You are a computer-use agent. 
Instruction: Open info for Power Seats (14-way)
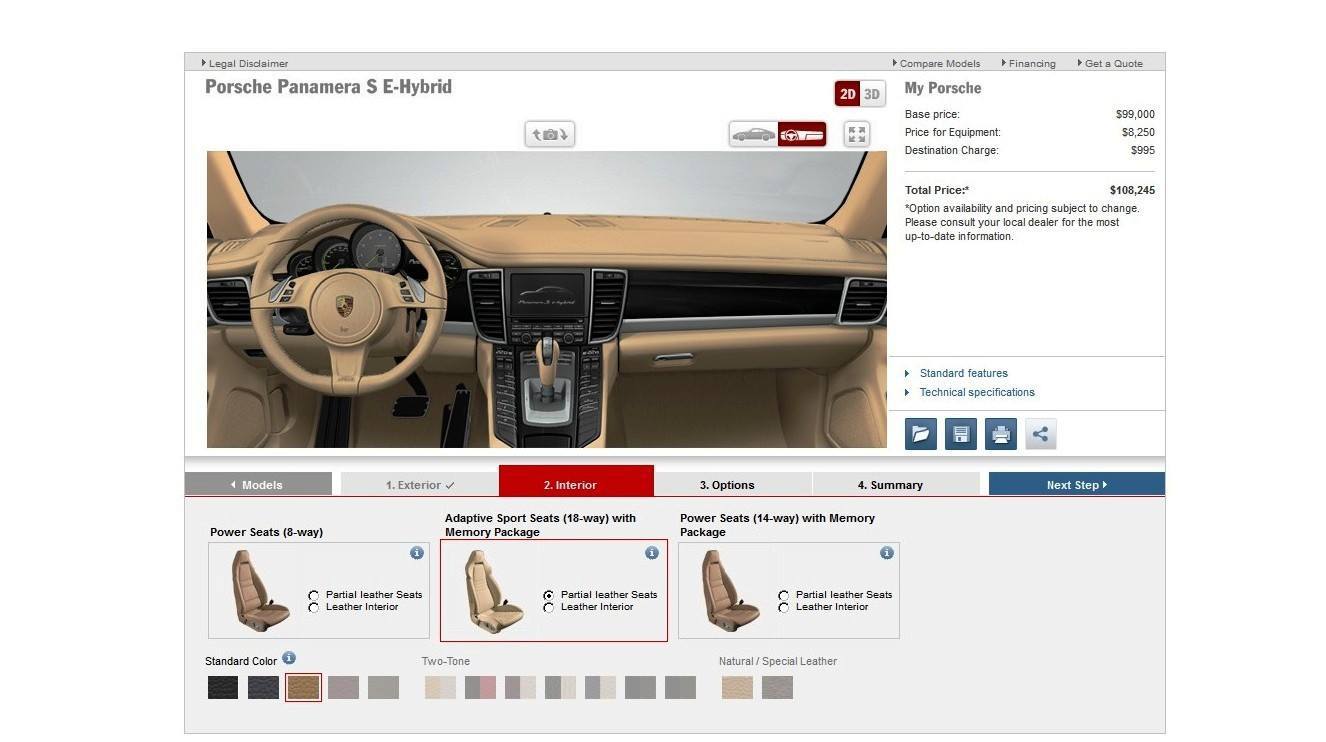(x=887, y=553)
